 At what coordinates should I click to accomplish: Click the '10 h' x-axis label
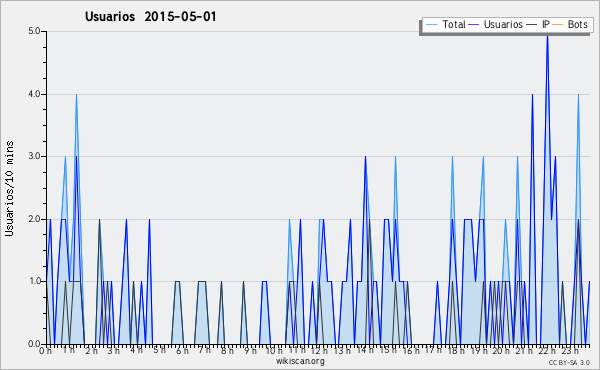coord(274,351)
